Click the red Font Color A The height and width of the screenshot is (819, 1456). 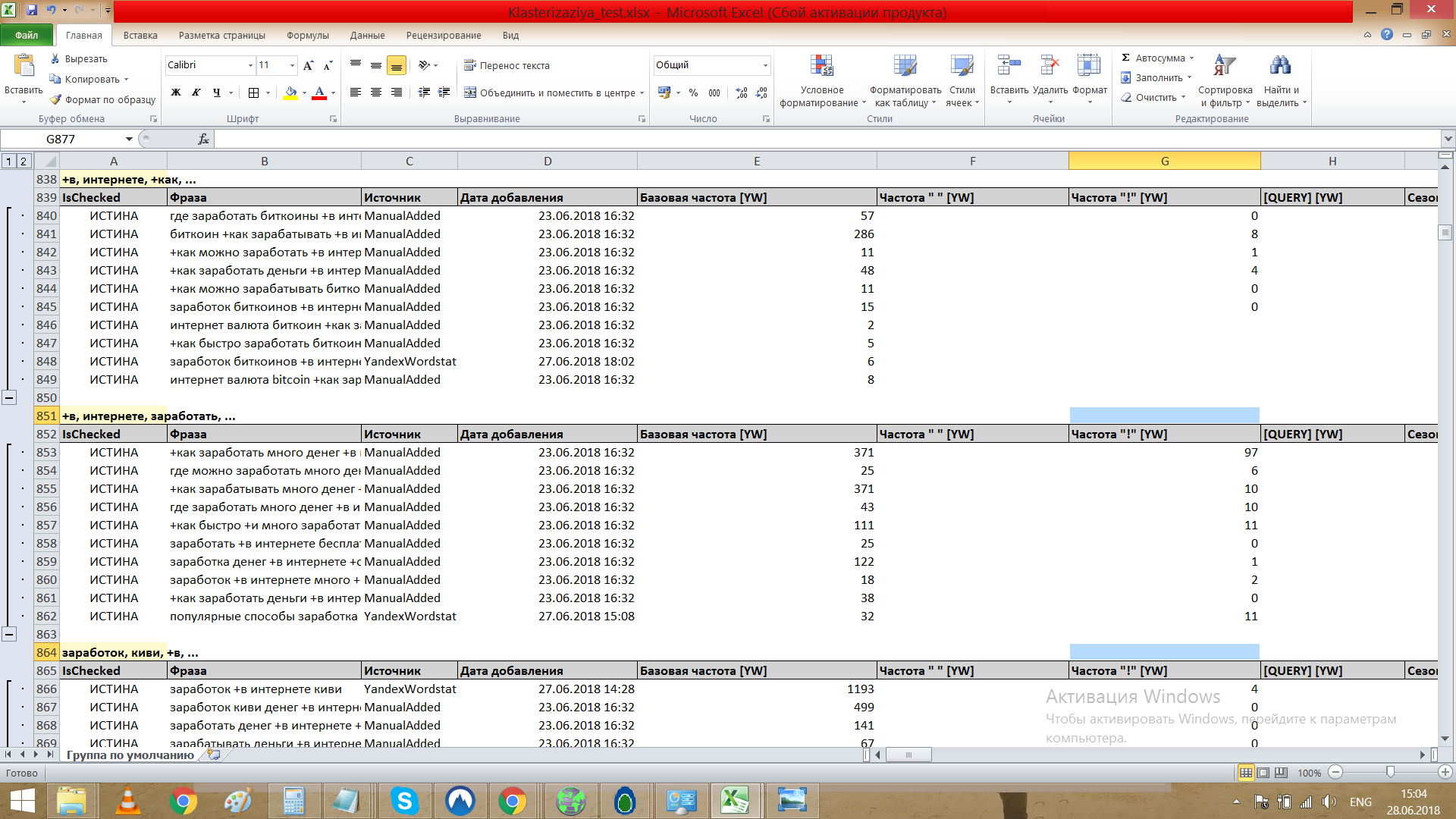tap(319, 93)
